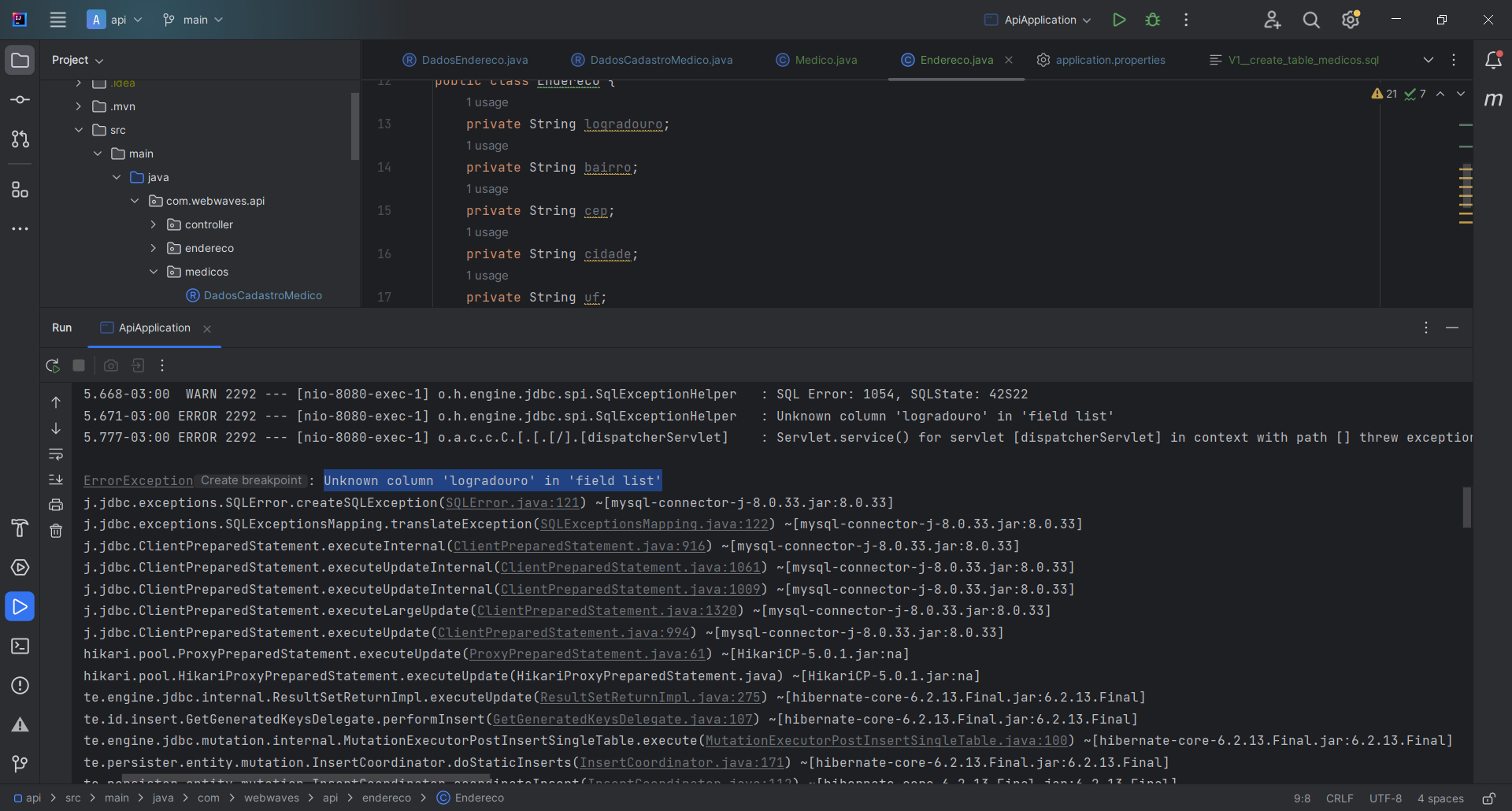Change CRLF line separator in status bar
This screenshot has width=1512, height=811.
1340,798
